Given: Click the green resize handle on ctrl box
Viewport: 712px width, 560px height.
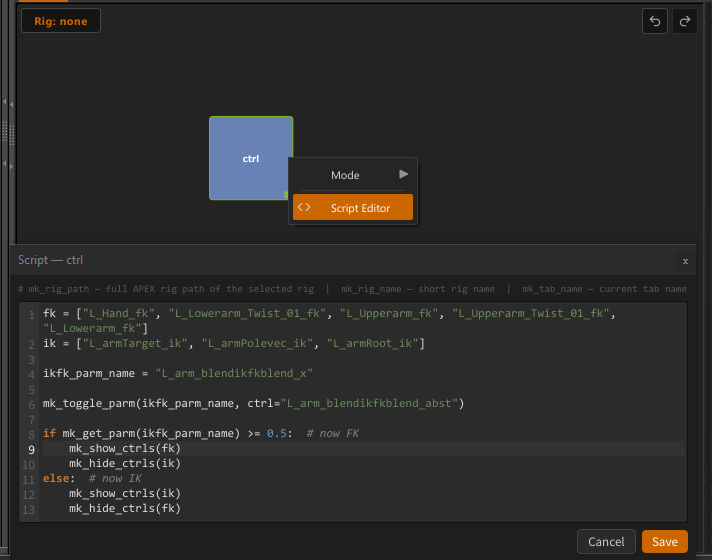Looking at the screenshot, I should pos(287,195).
